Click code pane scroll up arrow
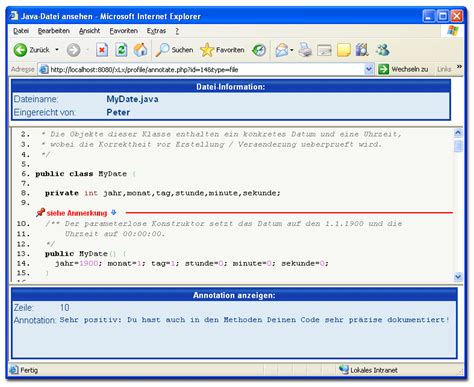The width and height of the screenshot is (474, 387). click(x=458, y=133)
